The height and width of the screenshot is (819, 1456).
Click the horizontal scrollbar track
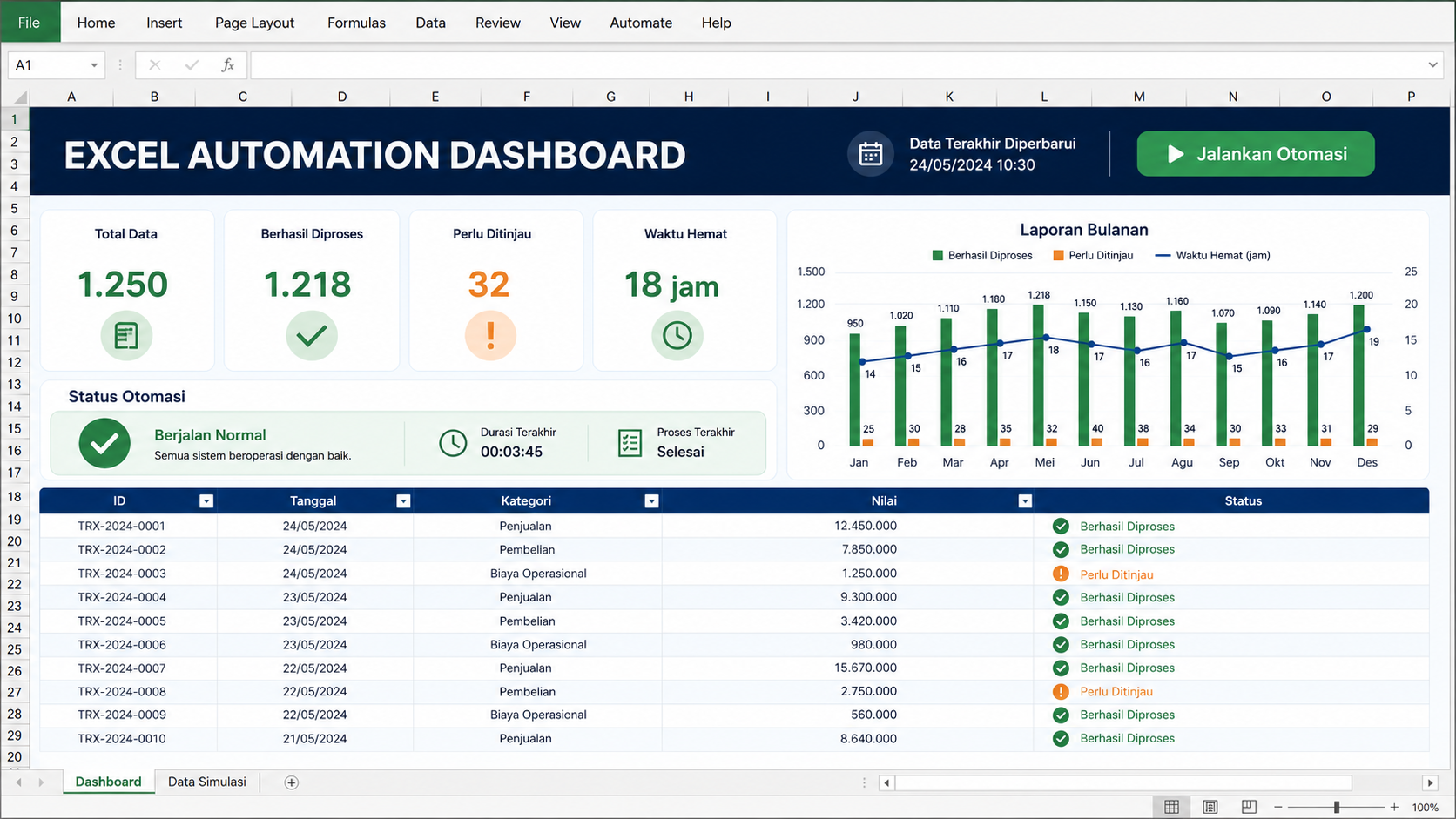click(x=1123, y=782)
